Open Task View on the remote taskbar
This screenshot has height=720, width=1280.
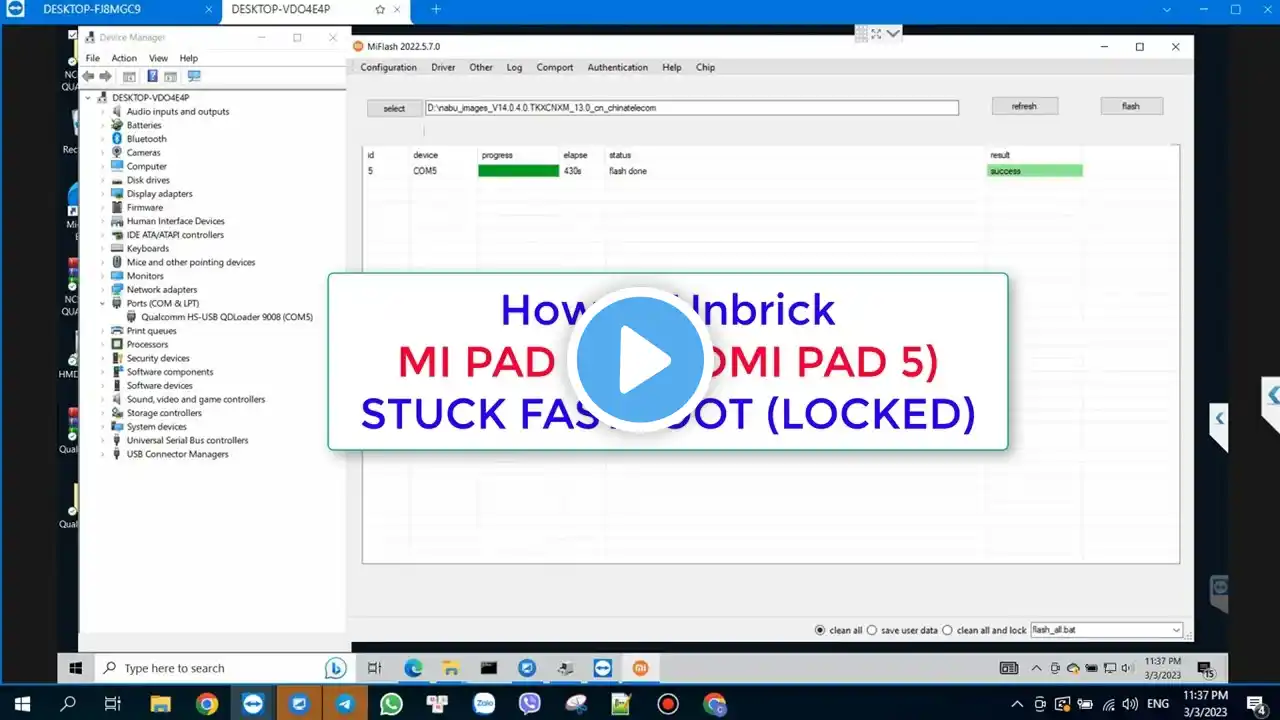374,668
